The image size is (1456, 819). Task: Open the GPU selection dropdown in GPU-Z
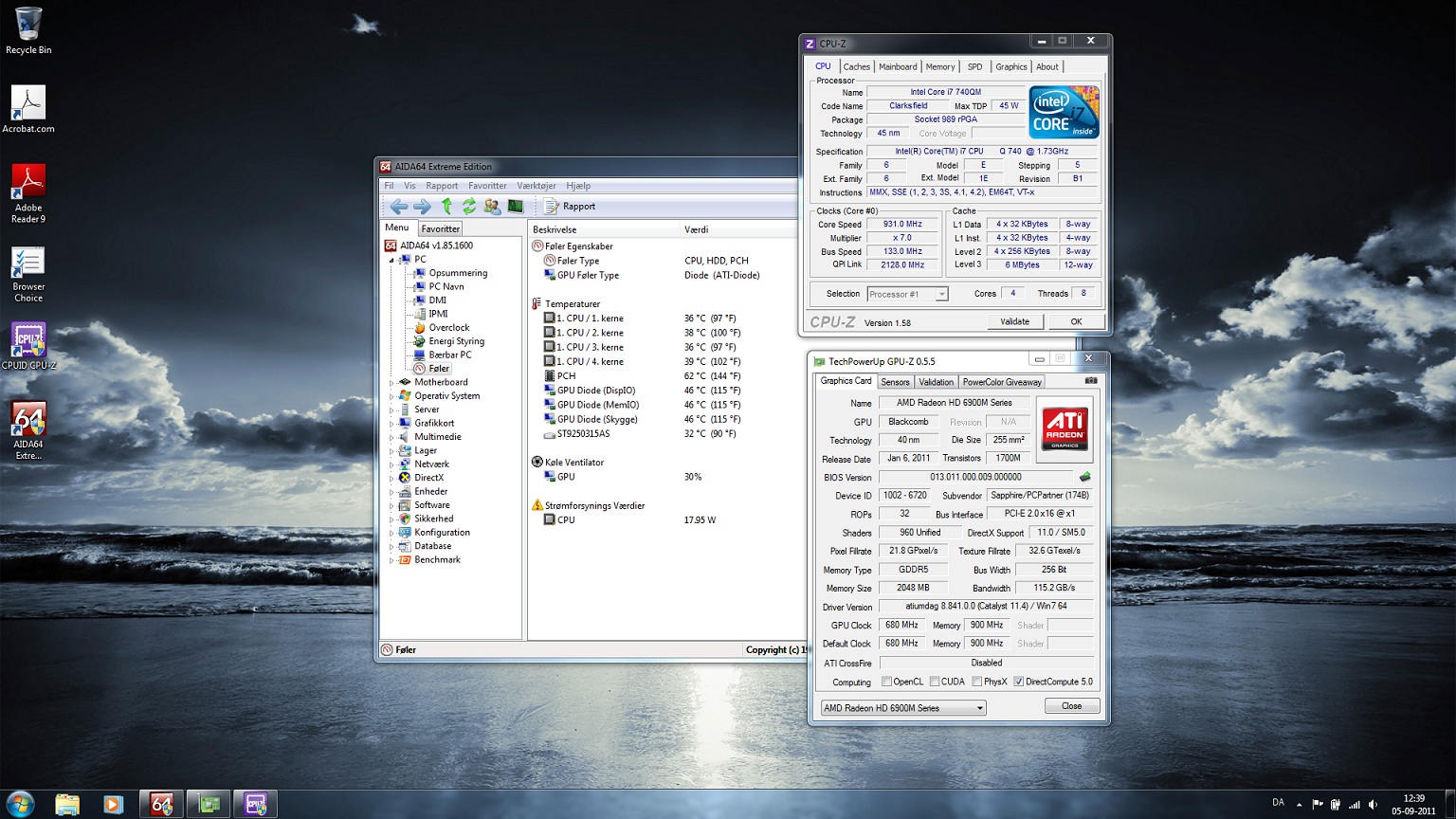click(903, 708)
